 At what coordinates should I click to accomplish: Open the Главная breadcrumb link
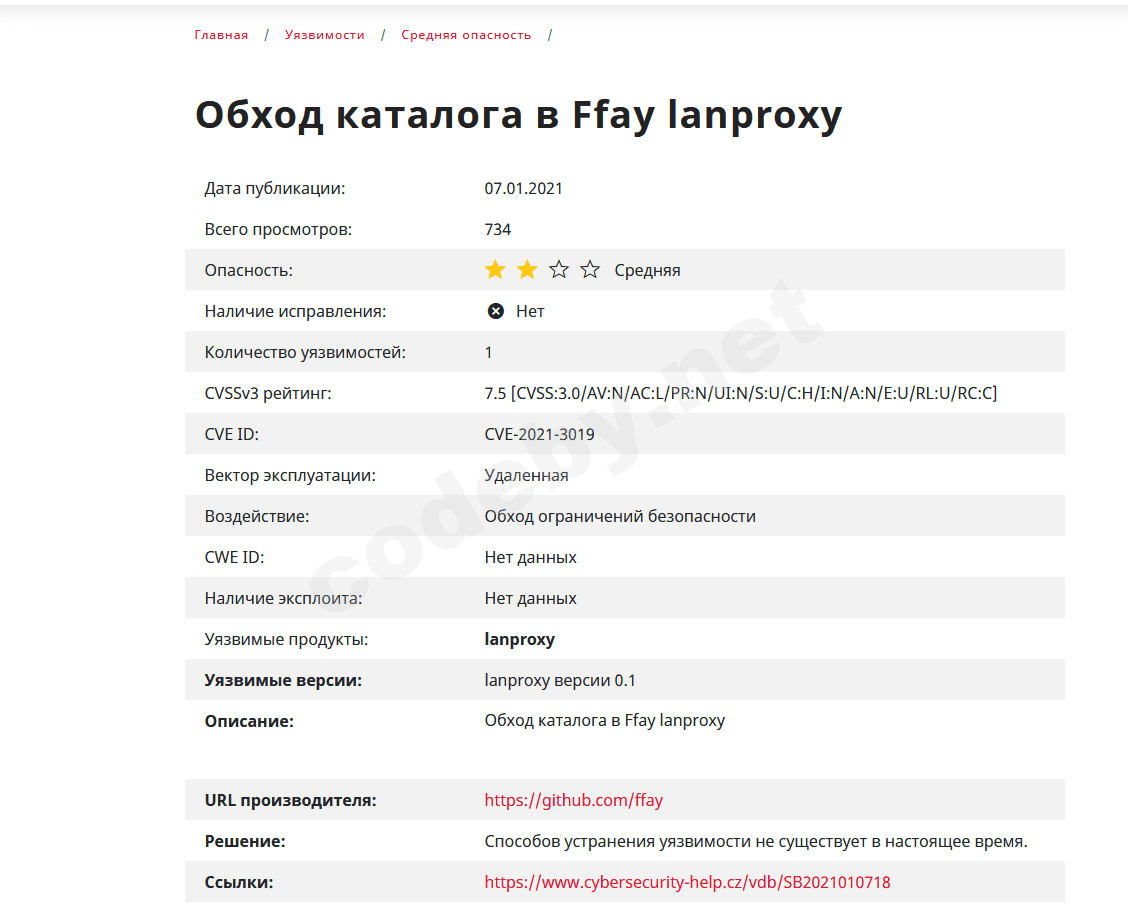[x=221, y=35]
